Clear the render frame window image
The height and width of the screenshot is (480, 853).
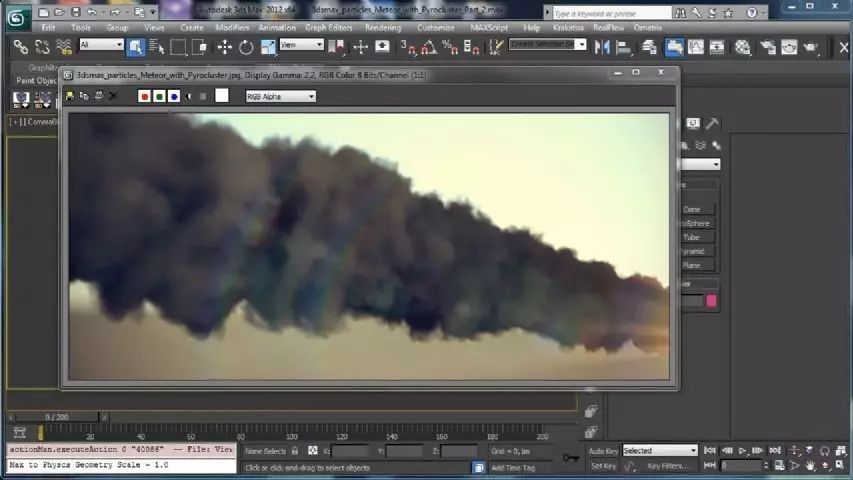click(x=113, y=96)
